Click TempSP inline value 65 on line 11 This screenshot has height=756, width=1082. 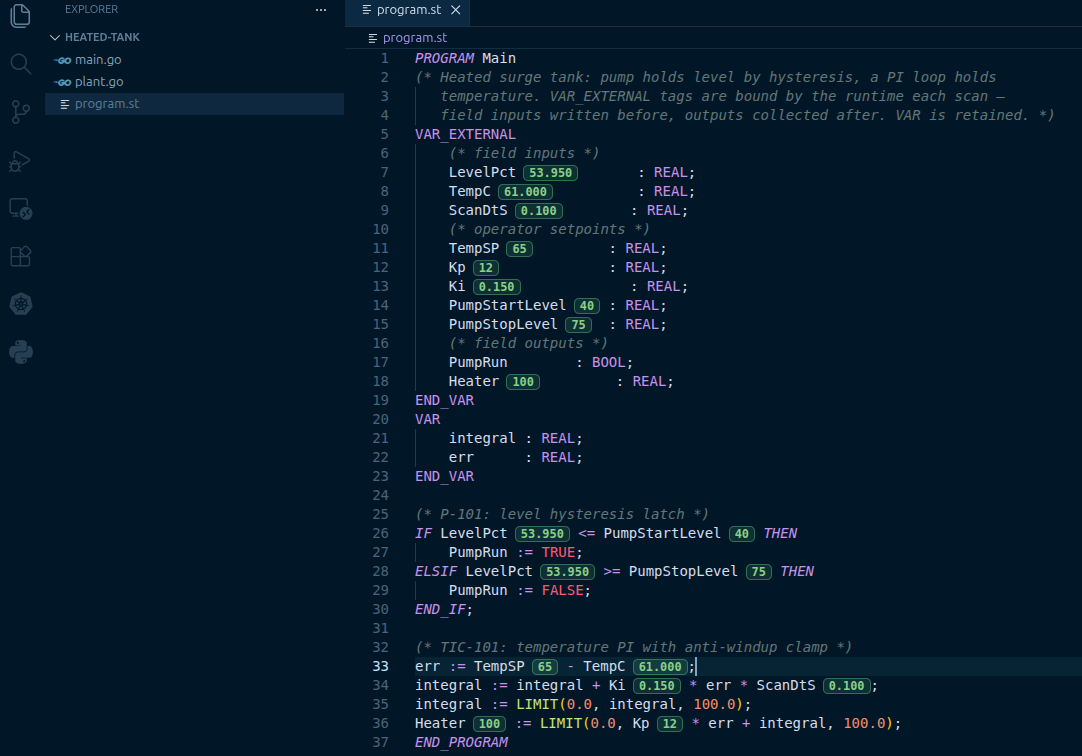[x=519, y=248]
